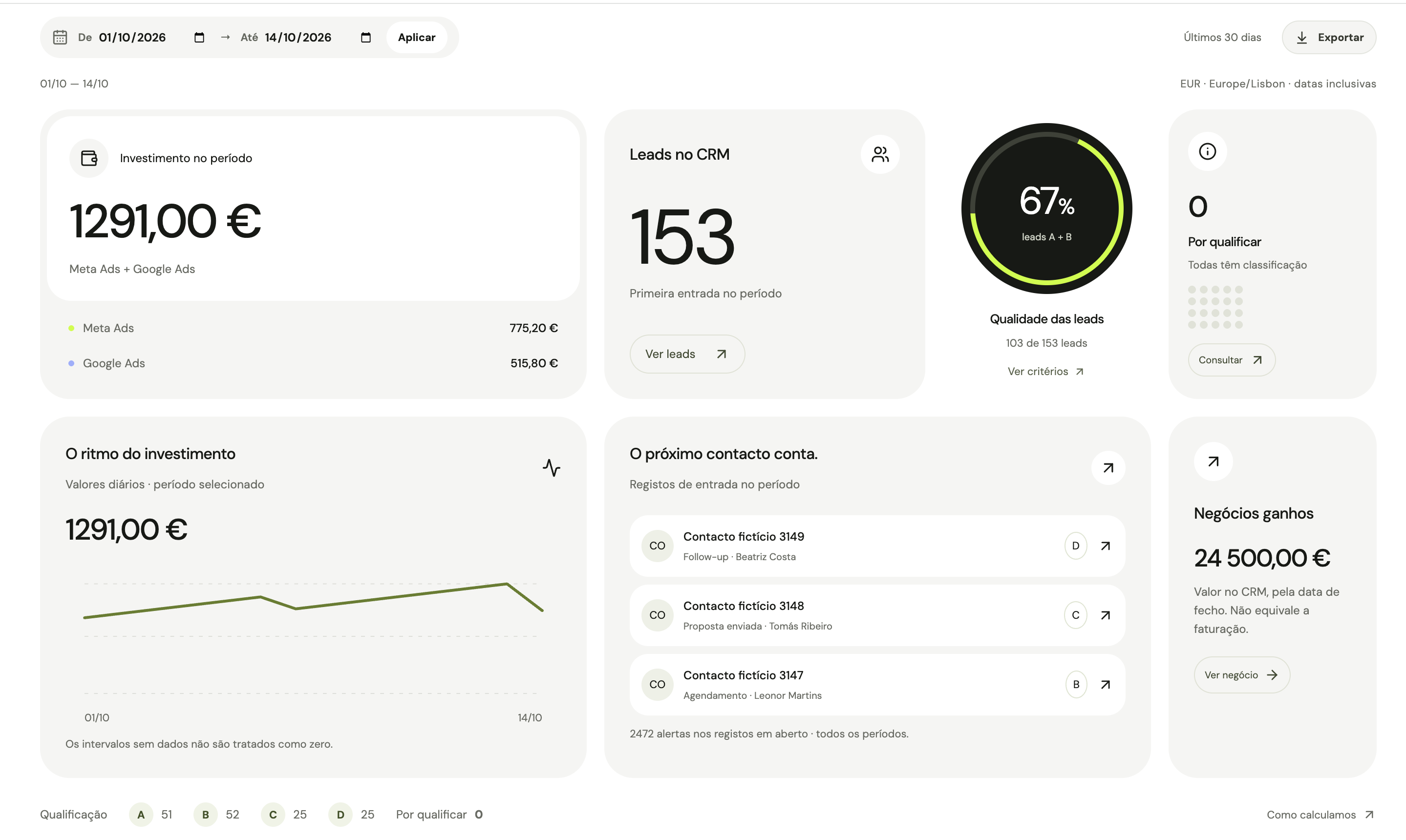
Task: Select qualification badge D in footer
Action: [341, 815]
